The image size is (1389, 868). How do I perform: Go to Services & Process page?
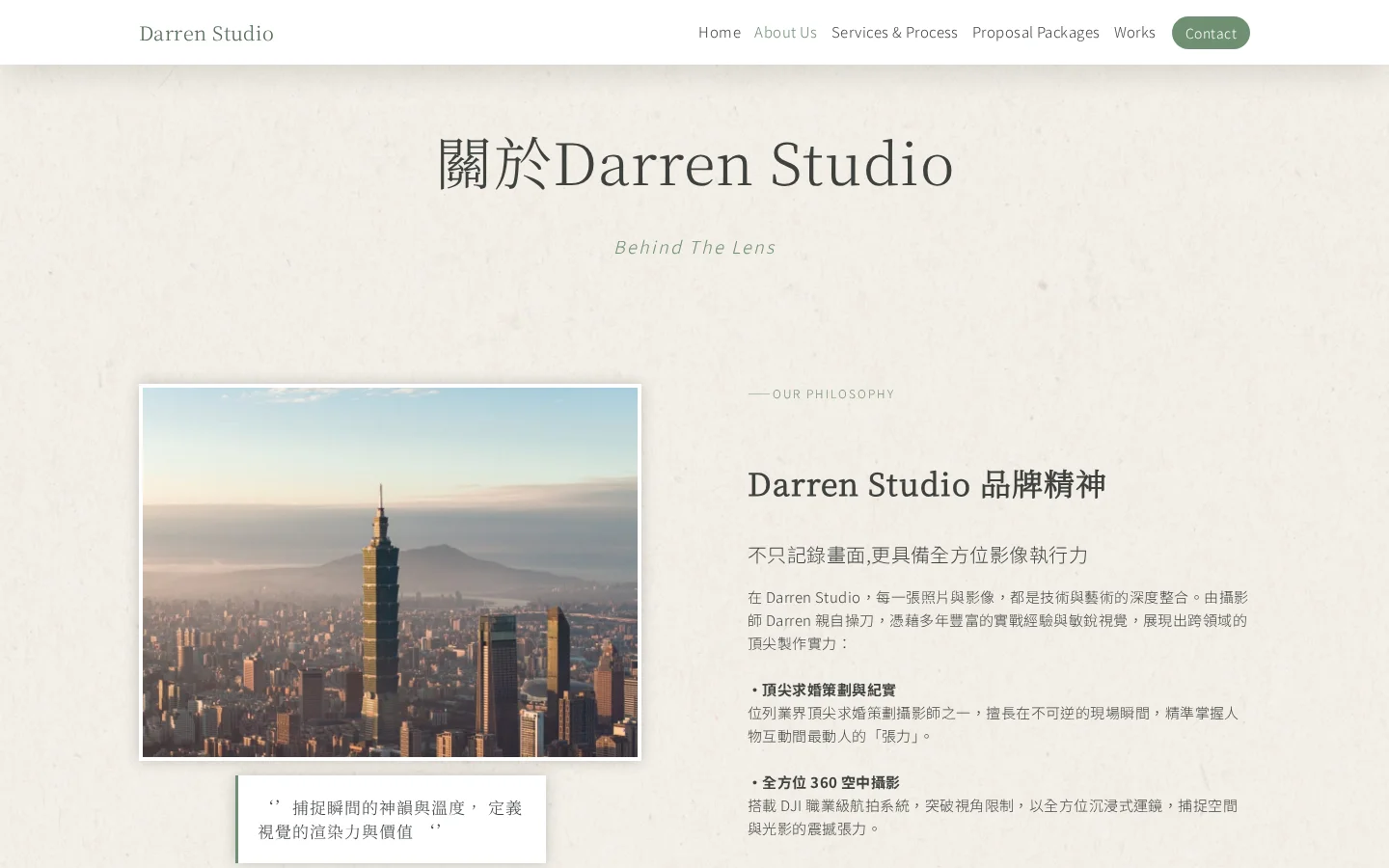894,32
